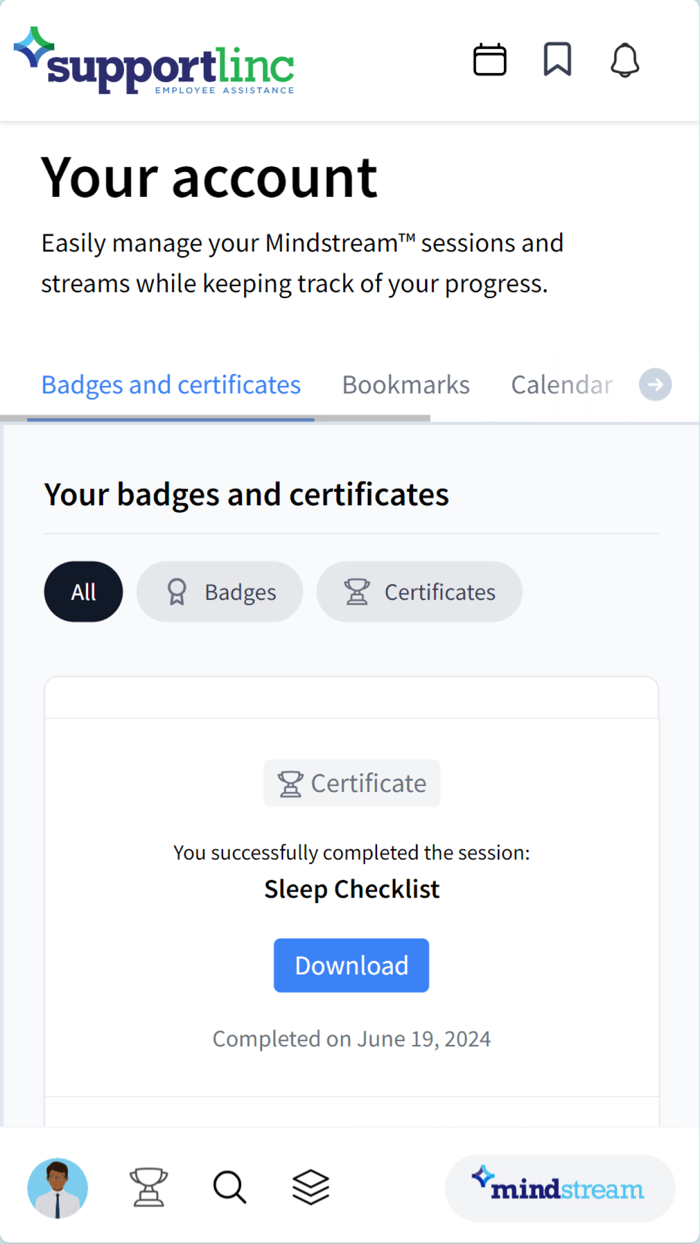Image resolution: width=700 pixels, height=1244 pixels.
Task: Click the bookmark icon in header
Action: point(557,60)
